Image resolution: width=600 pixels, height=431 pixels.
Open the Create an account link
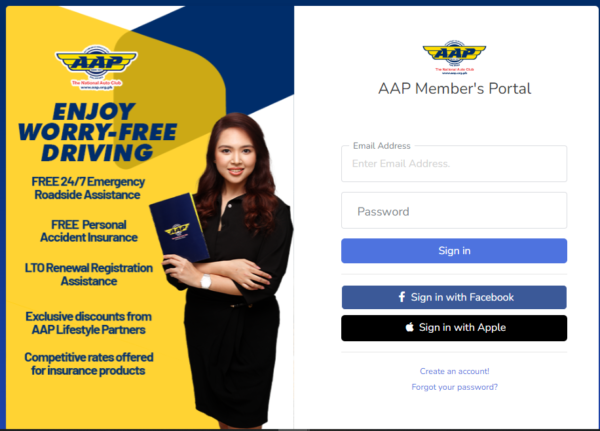point(454,371)
